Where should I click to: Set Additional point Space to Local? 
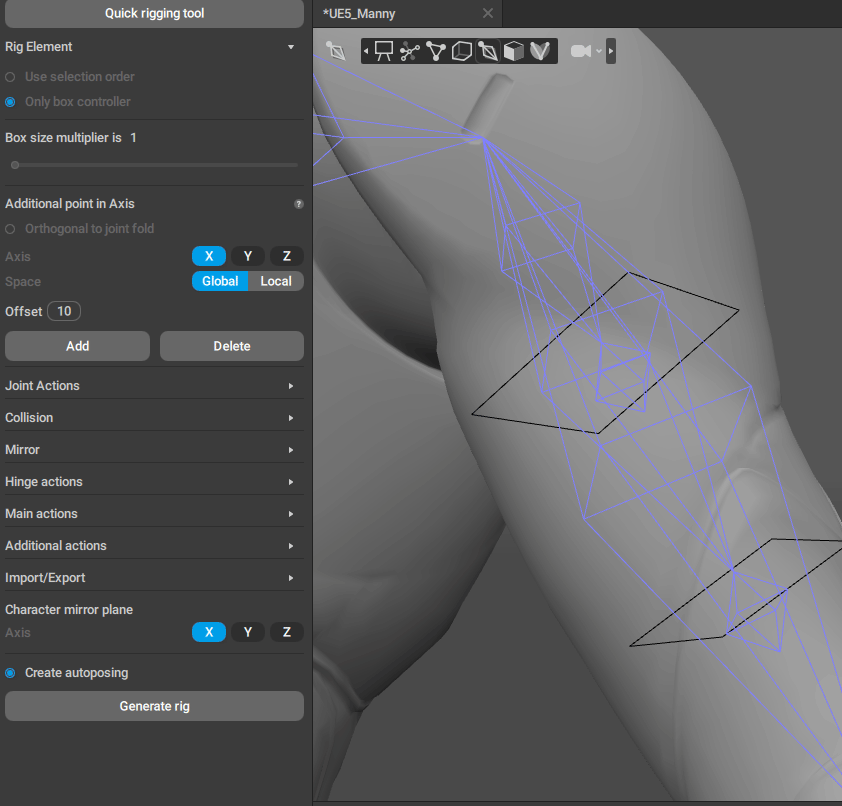tap(276, 281)
